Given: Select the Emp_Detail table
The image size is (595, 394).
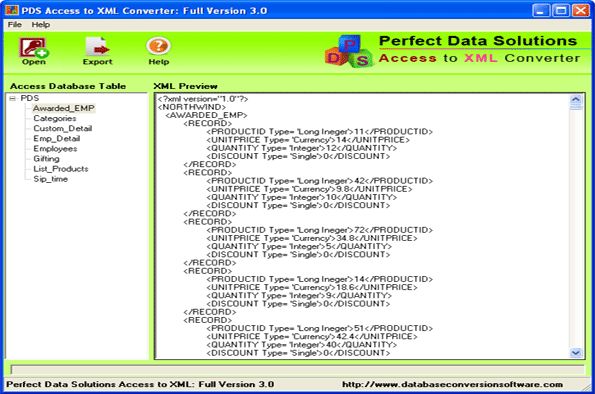Looking at the screenshot, I should [57, 139].
